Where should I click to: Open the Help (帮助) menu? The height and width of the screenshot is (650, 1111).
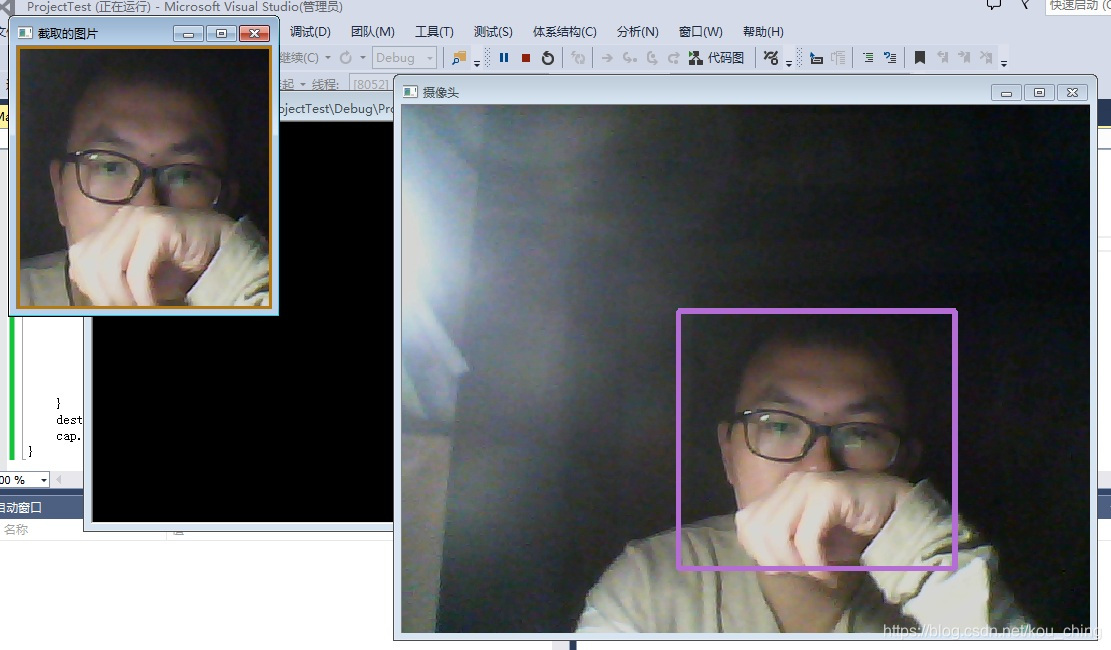(x=763, y=32)
